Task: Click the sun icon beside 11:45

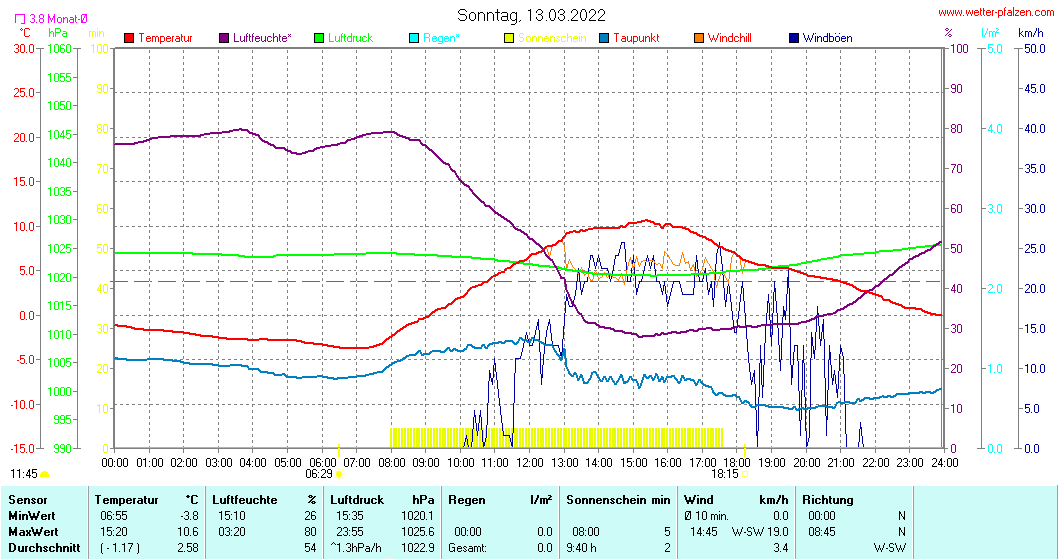Action: [x=45, y=474]
